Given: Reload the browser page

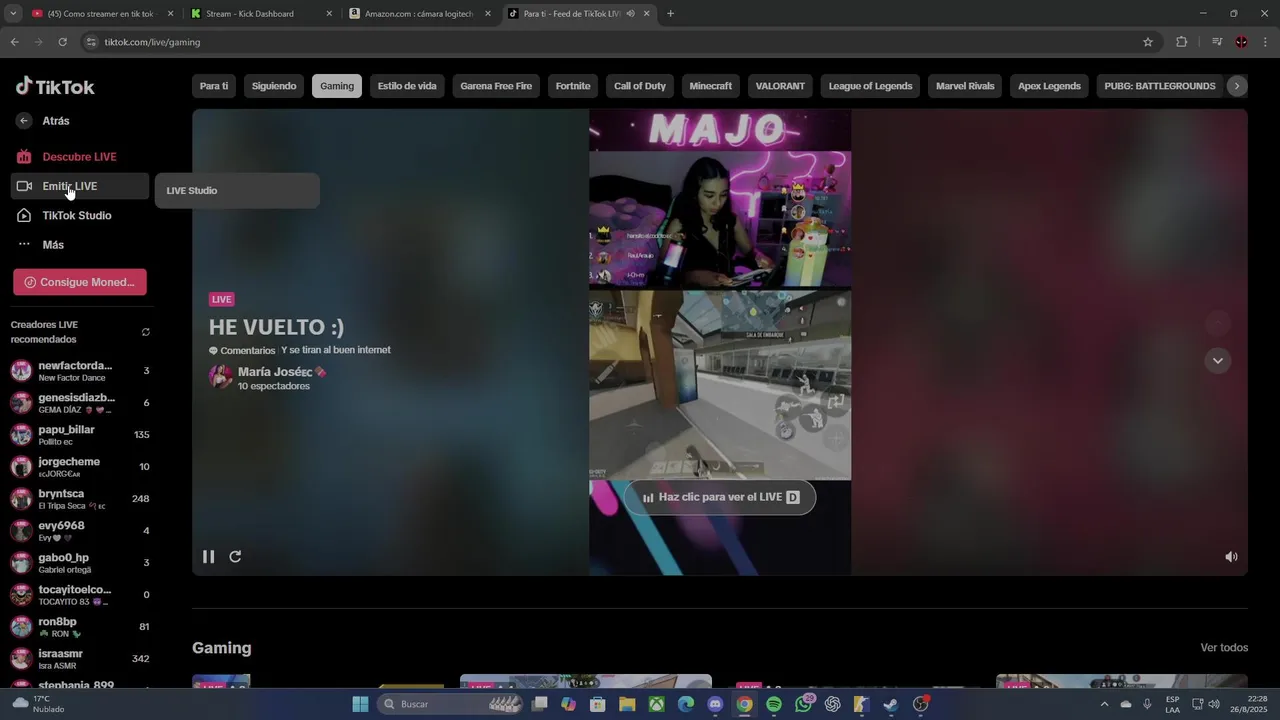Looking at the screenshot, I should [x=62, y=42].
